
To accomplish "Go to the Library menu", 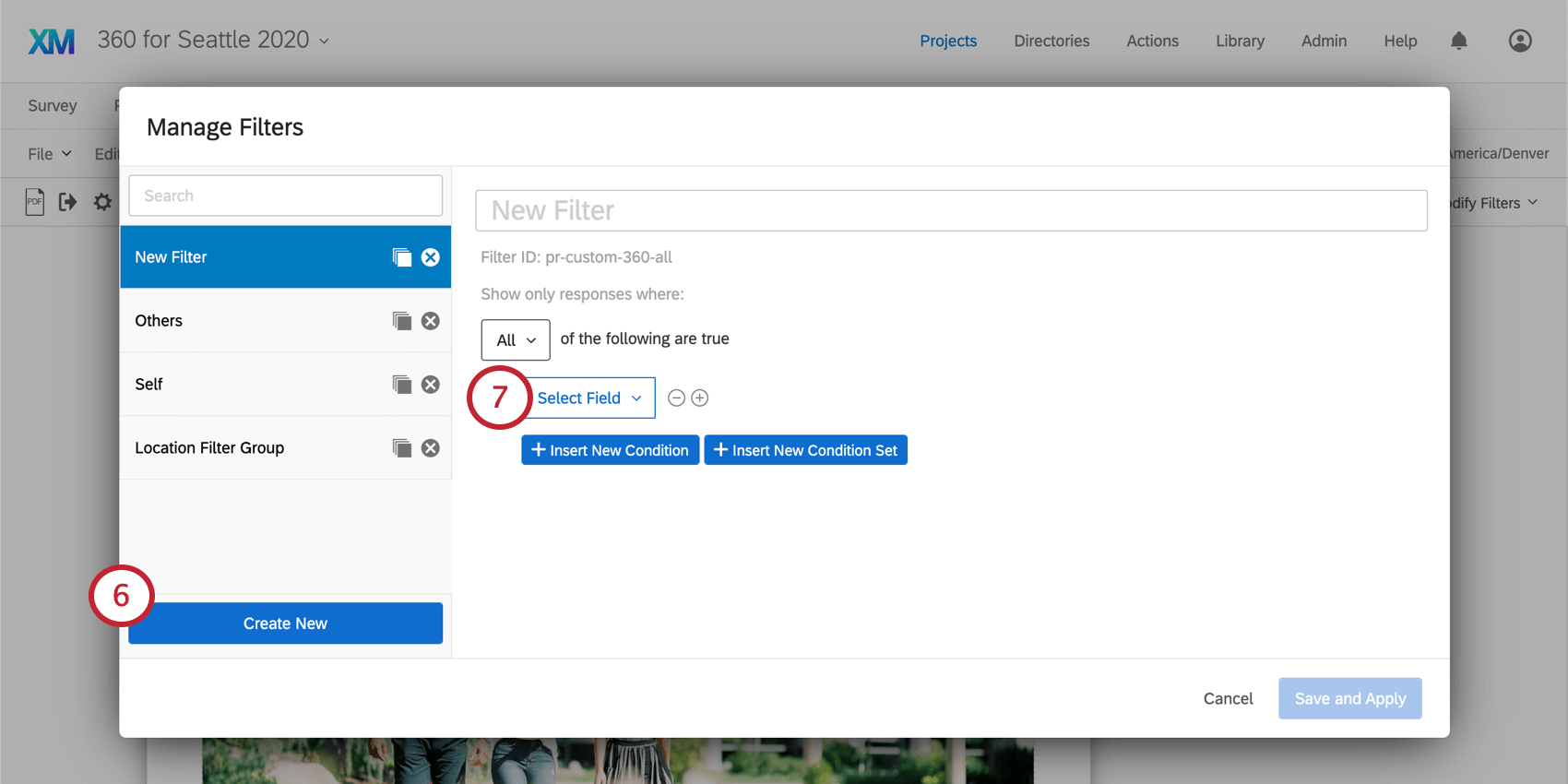I will (1240, 41).
